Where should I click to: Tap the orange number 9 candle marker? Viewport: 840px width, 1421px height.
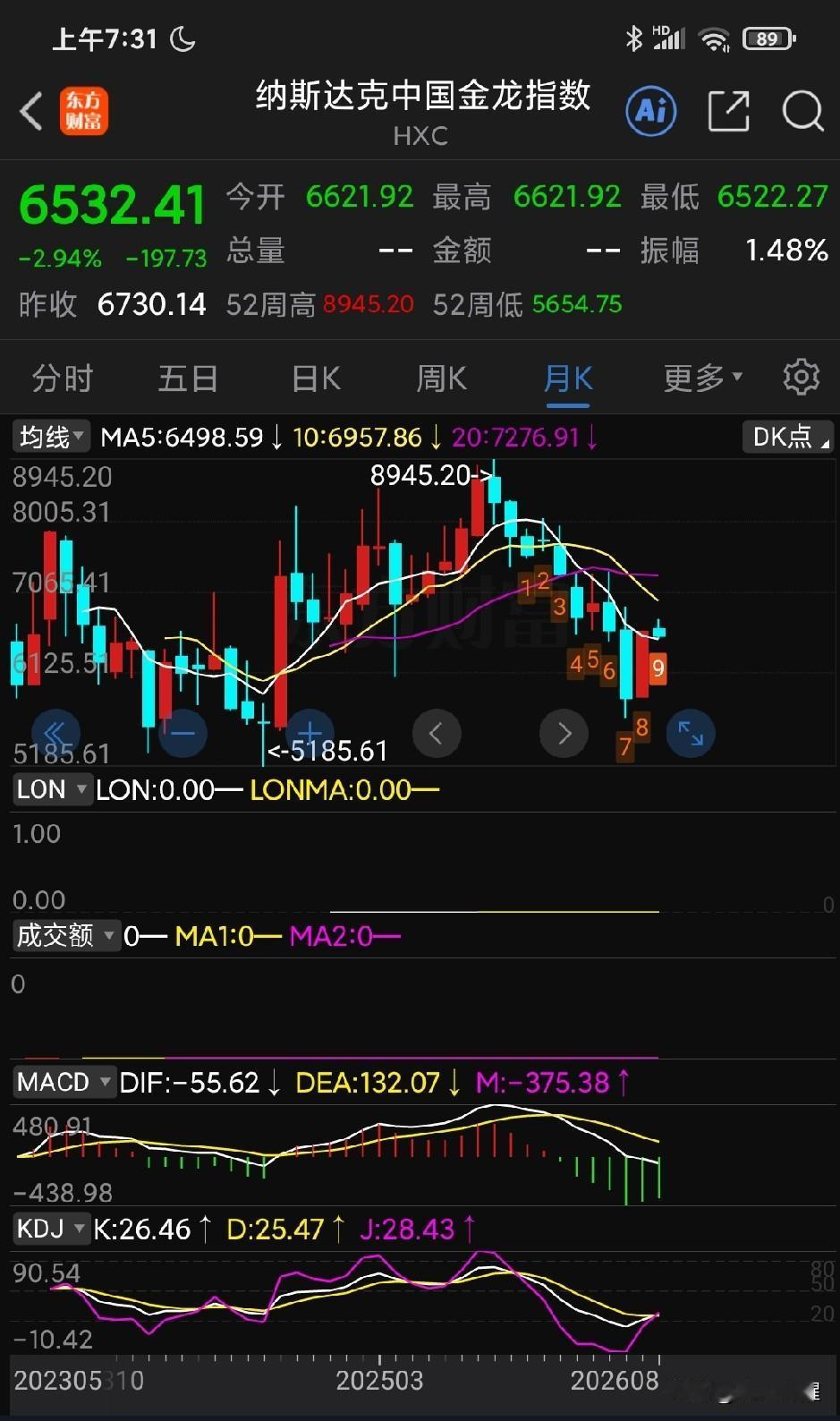(x=658, y=668)
